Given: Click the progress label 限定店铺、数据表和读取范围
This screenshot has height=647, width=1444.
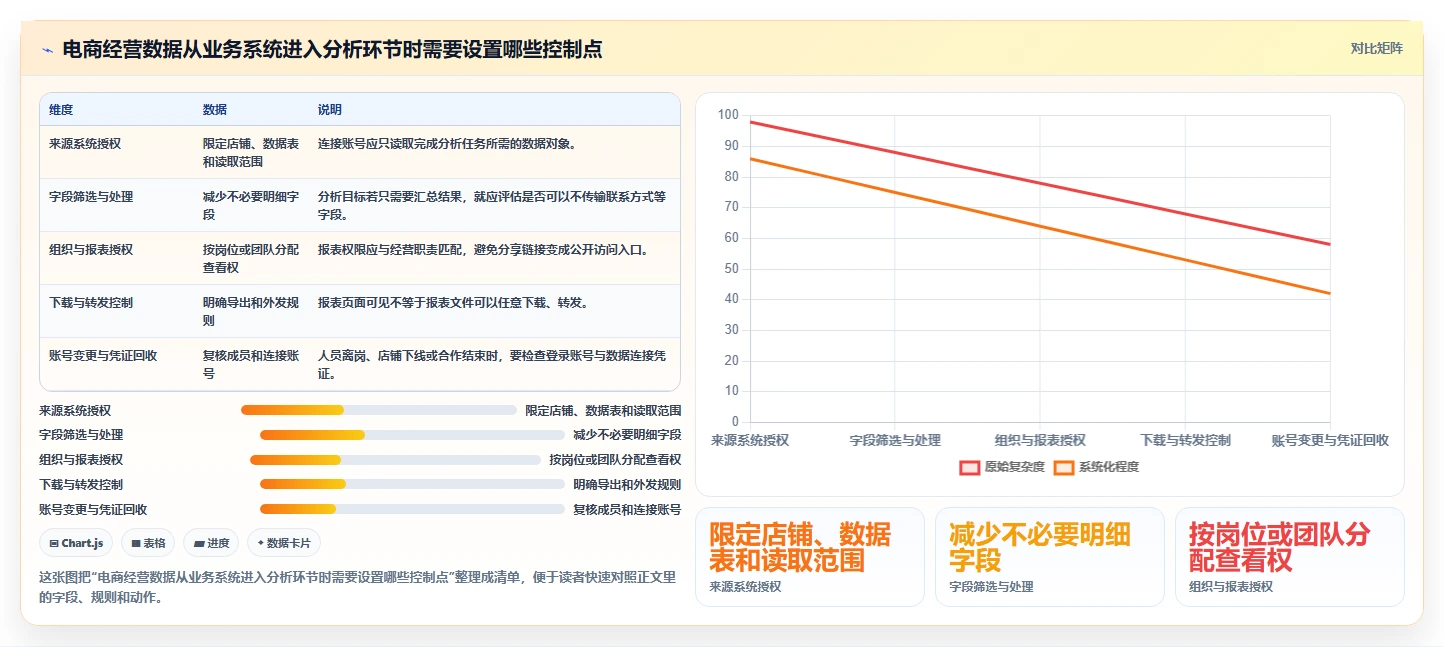Looking at the screenshot, I should tap(603, 410).
